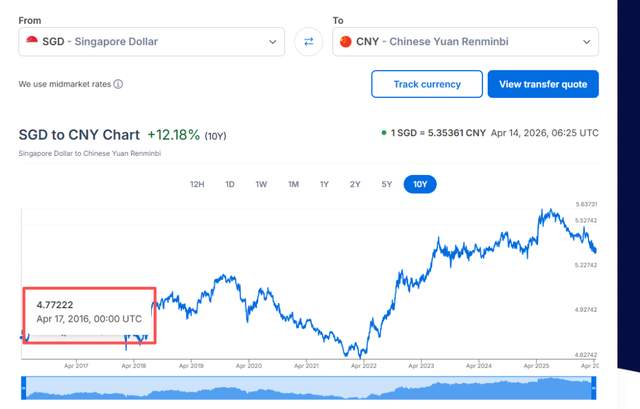Show the 1Y chart range
The width and height of the screenshot is (640, 409).
coord(324,184)
